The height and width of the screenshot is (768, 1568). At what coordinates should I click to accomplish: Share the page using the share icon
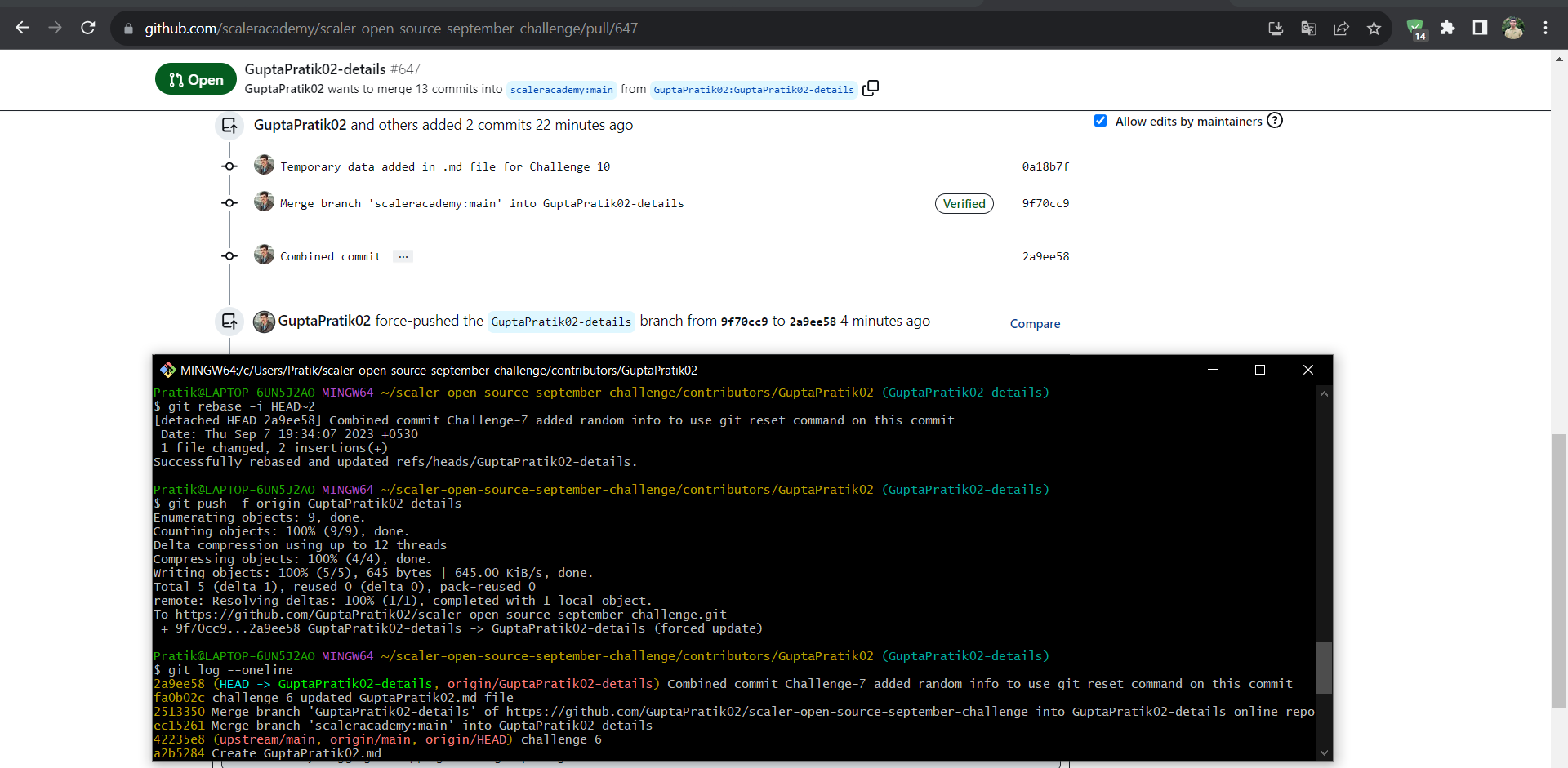[x=1340, y=28]
